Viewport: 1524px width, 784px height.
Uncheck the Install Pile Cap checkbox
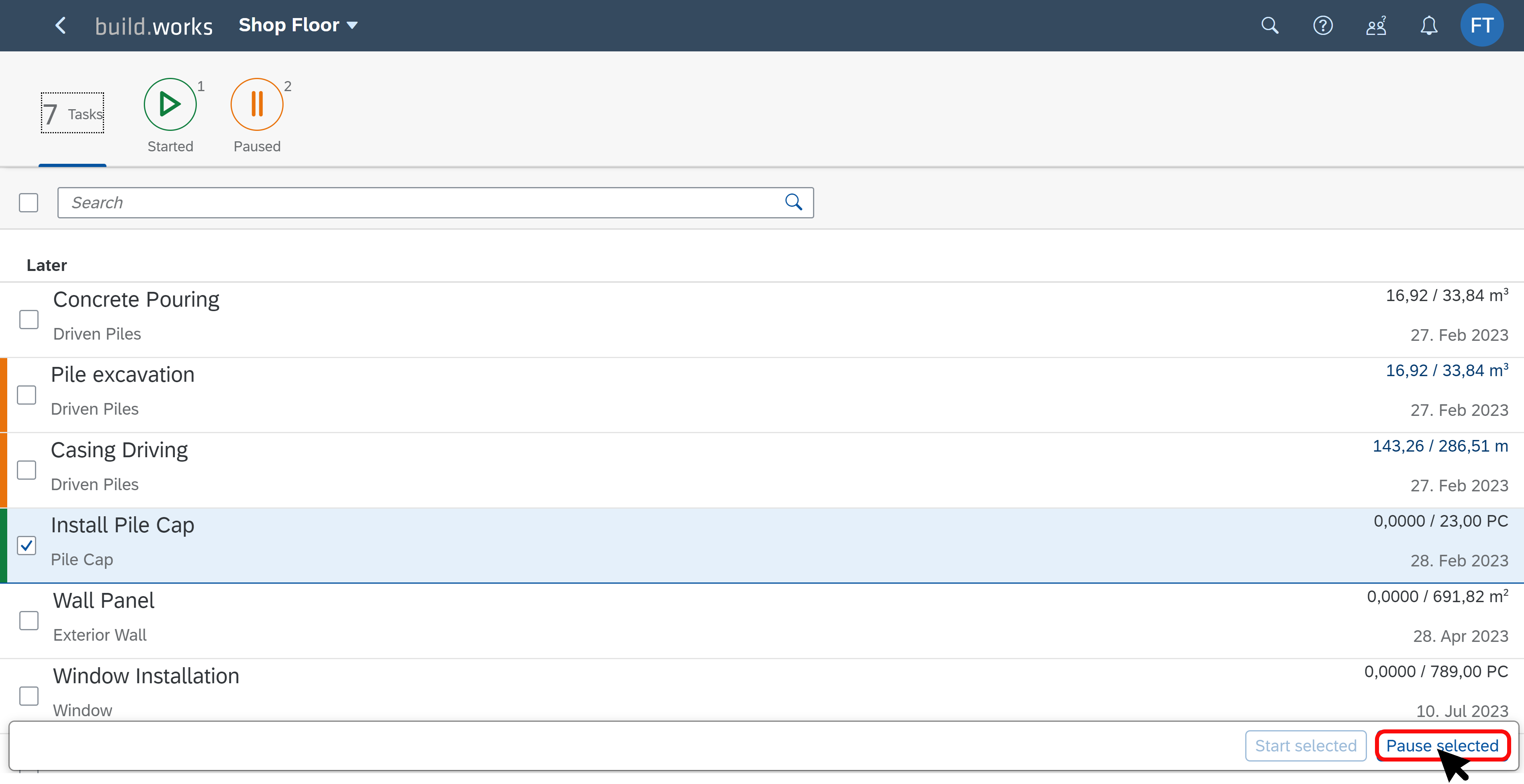[27, 545]
